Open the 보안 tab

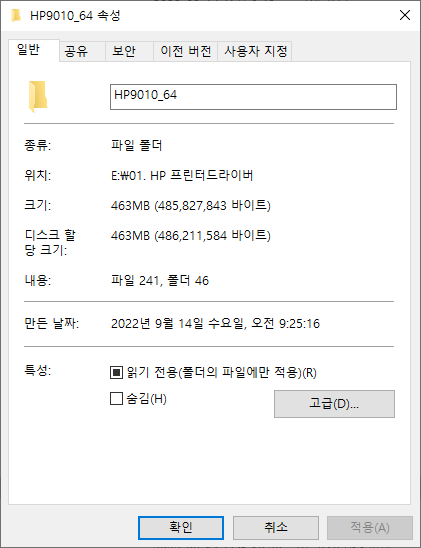tap(129, 51)
